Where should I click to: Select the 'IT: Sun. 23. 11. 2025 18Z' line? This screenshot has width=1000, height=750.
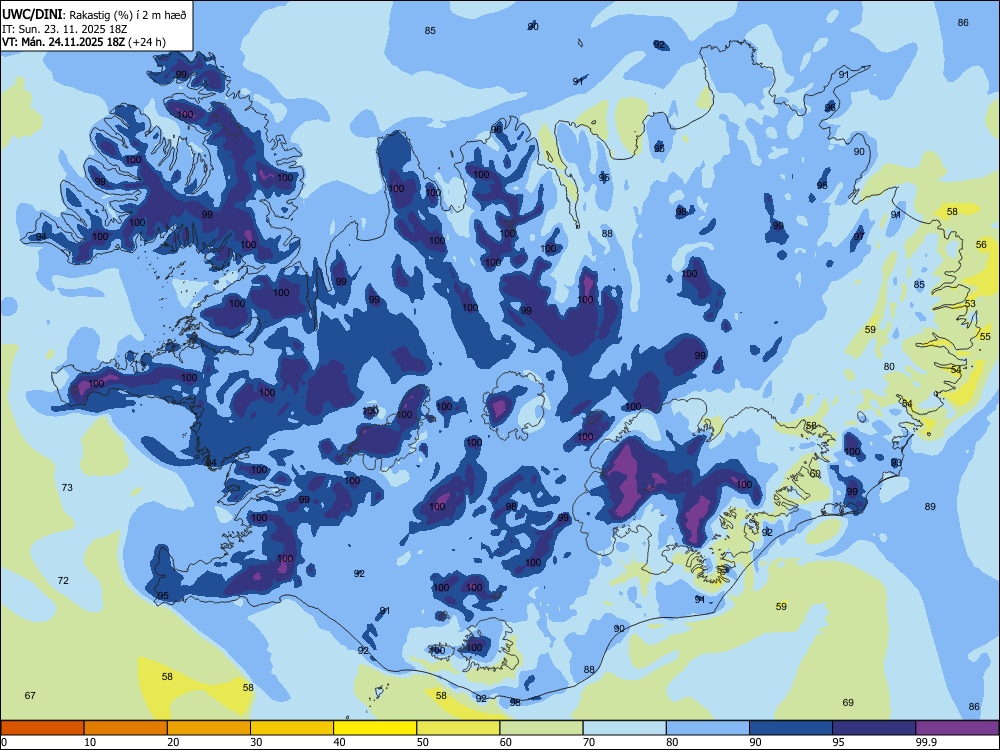[x=65, y=29]
